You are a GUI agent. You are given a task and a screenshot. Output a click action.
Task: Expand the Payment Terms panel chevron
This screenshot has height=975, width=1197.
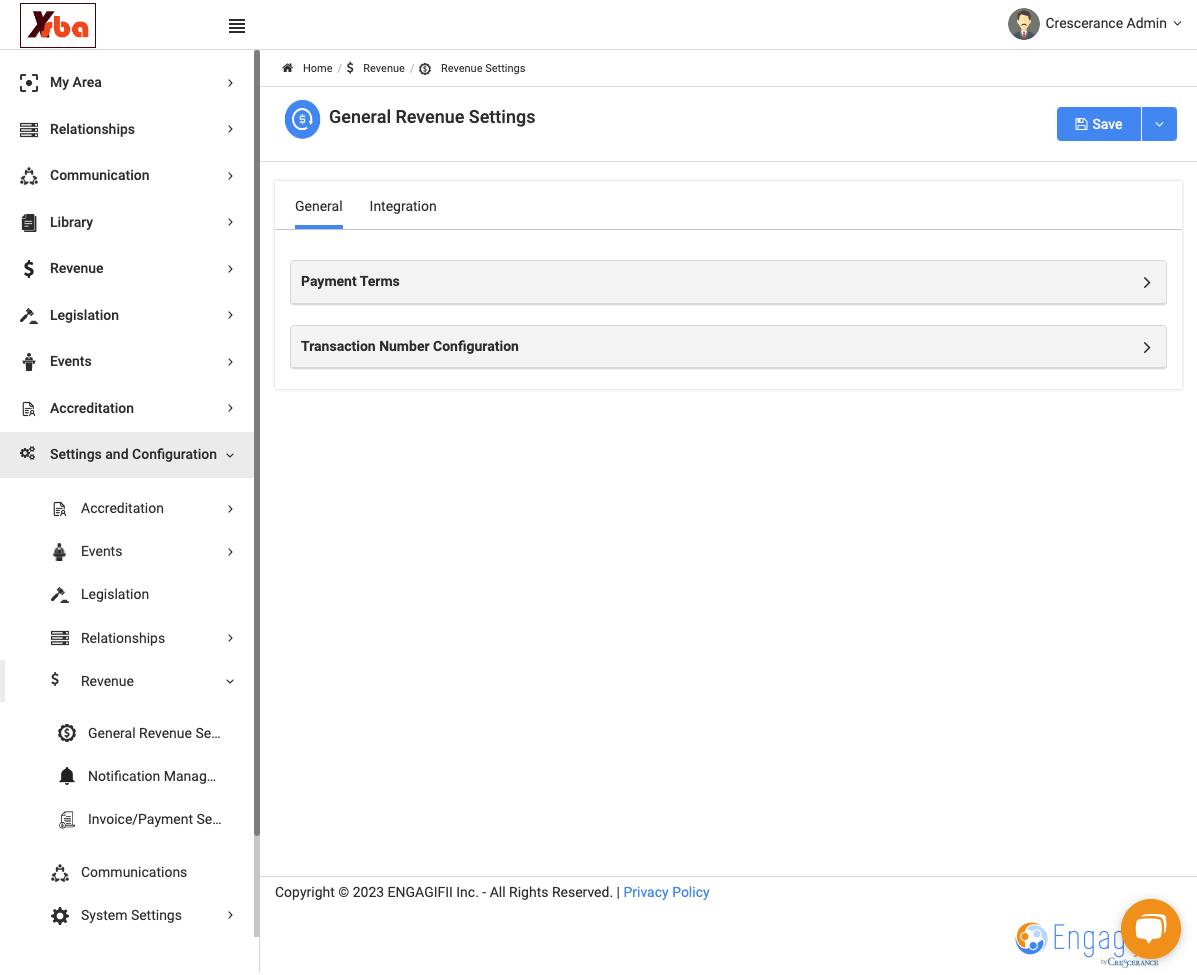(1147, 282)
